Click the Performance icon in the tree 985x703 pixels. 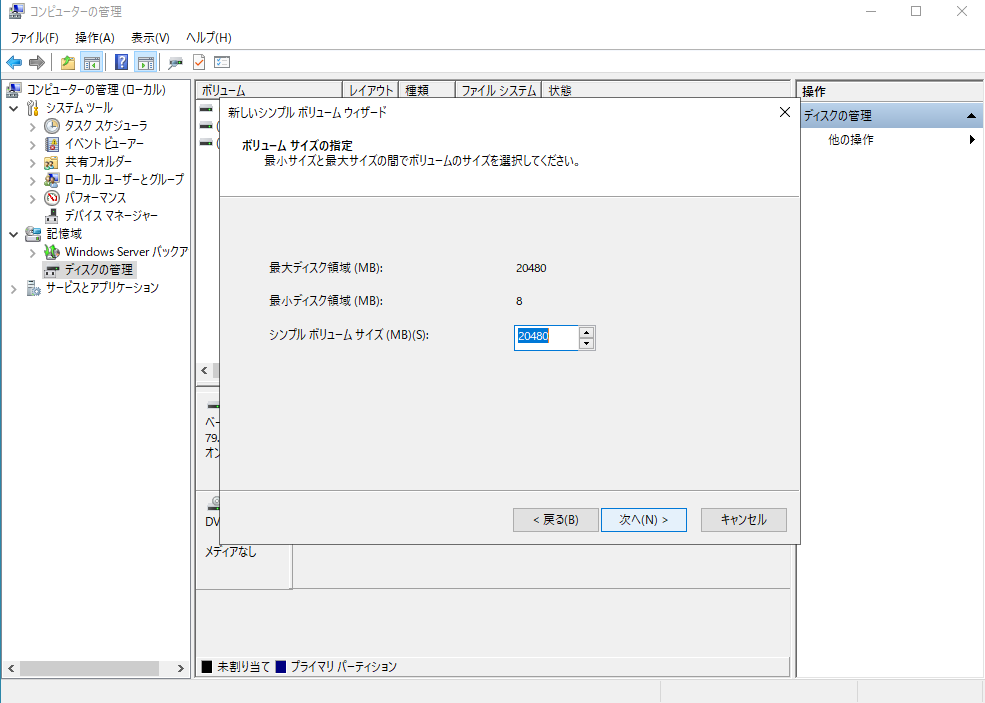tap(52, 198)
